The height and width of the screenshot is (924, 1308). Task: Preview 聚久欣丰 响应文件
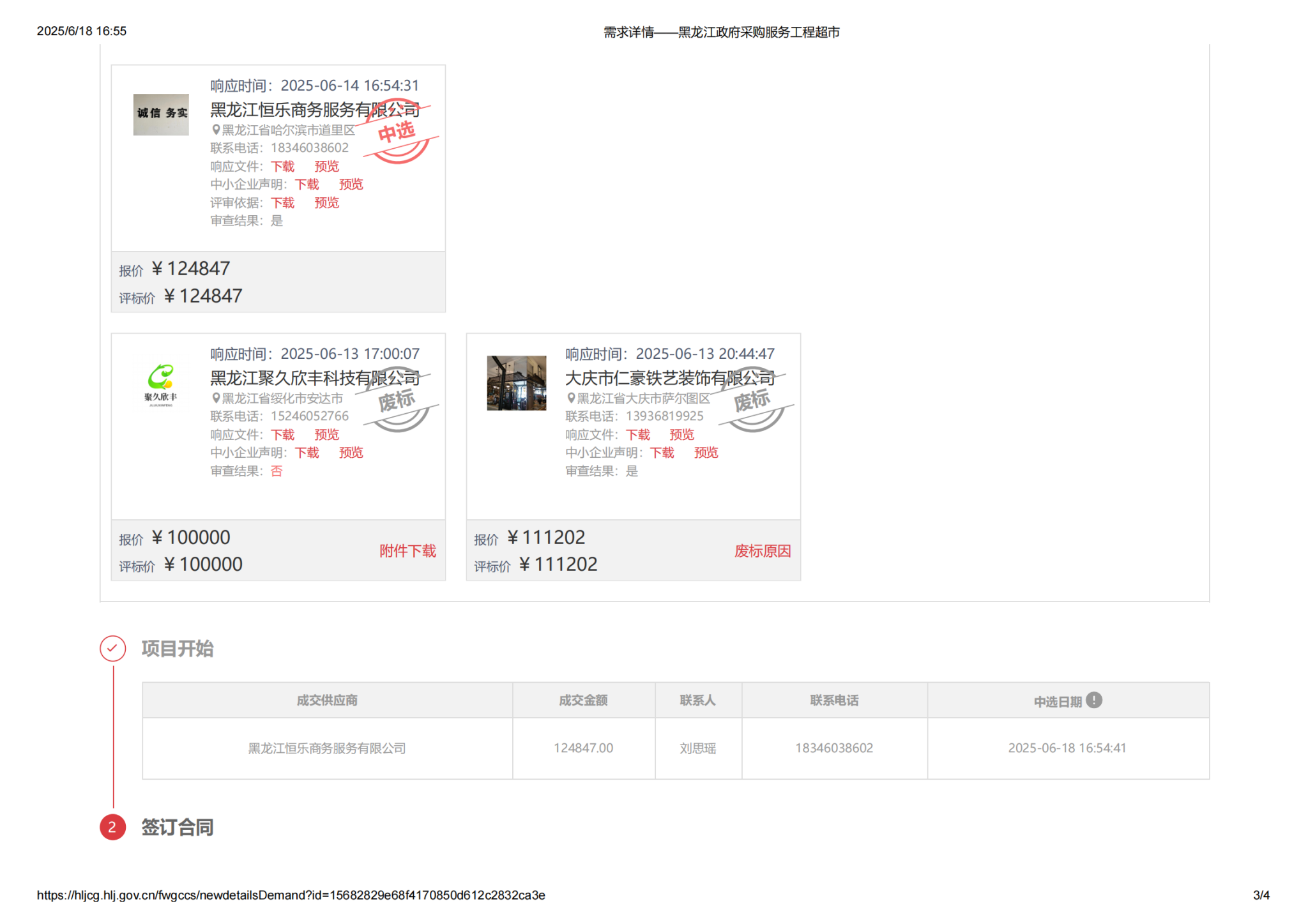click(326, 435)
